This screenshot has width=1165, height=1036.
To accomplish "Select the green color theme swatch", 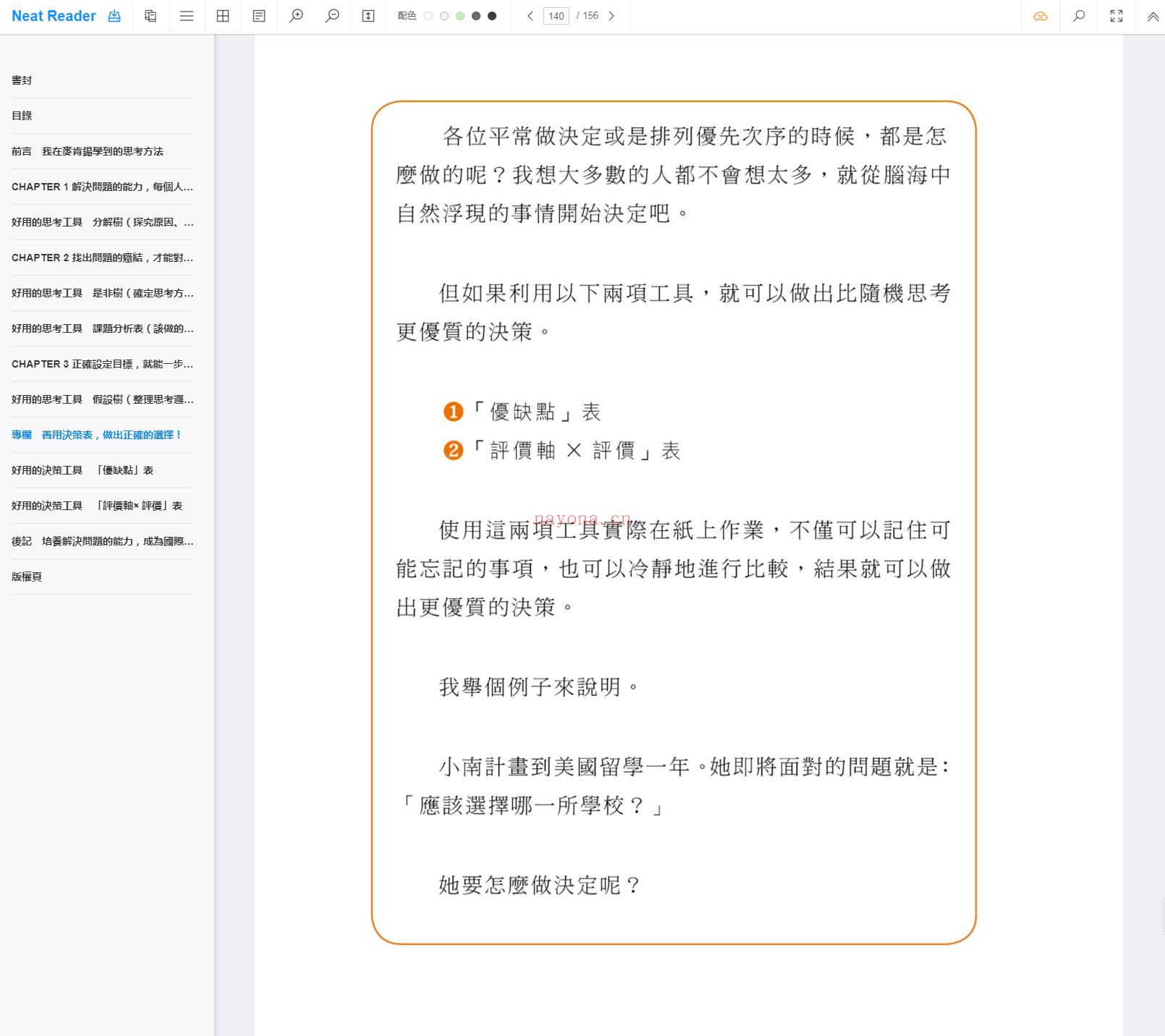I will 460,16.
